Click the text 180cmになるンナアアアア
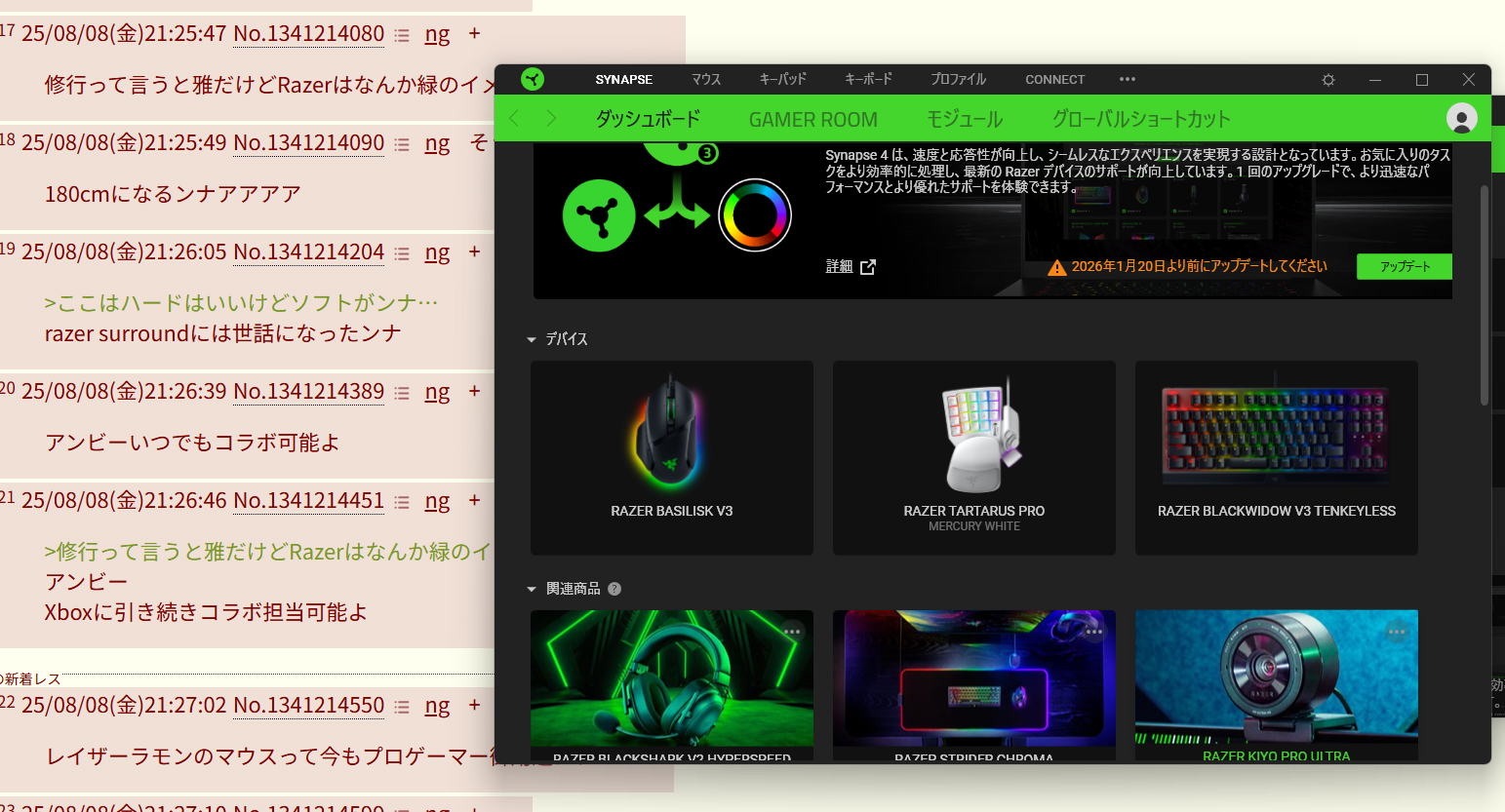Screen dimensions: 1505x812 (x=173, y=194)
